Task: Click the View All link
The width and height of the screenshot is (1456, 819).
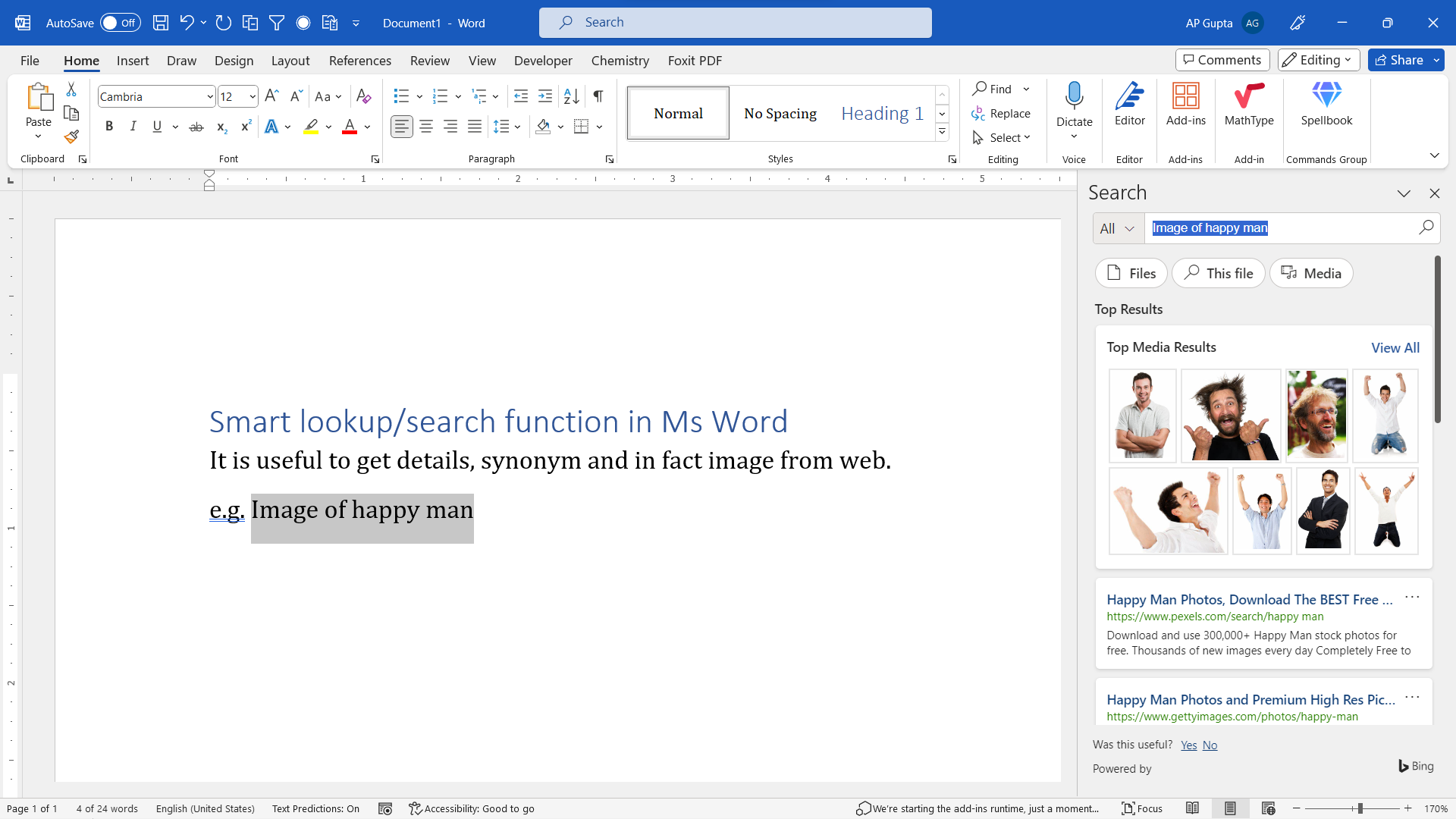Action: pyautogui.click(x=1395, y=347)
